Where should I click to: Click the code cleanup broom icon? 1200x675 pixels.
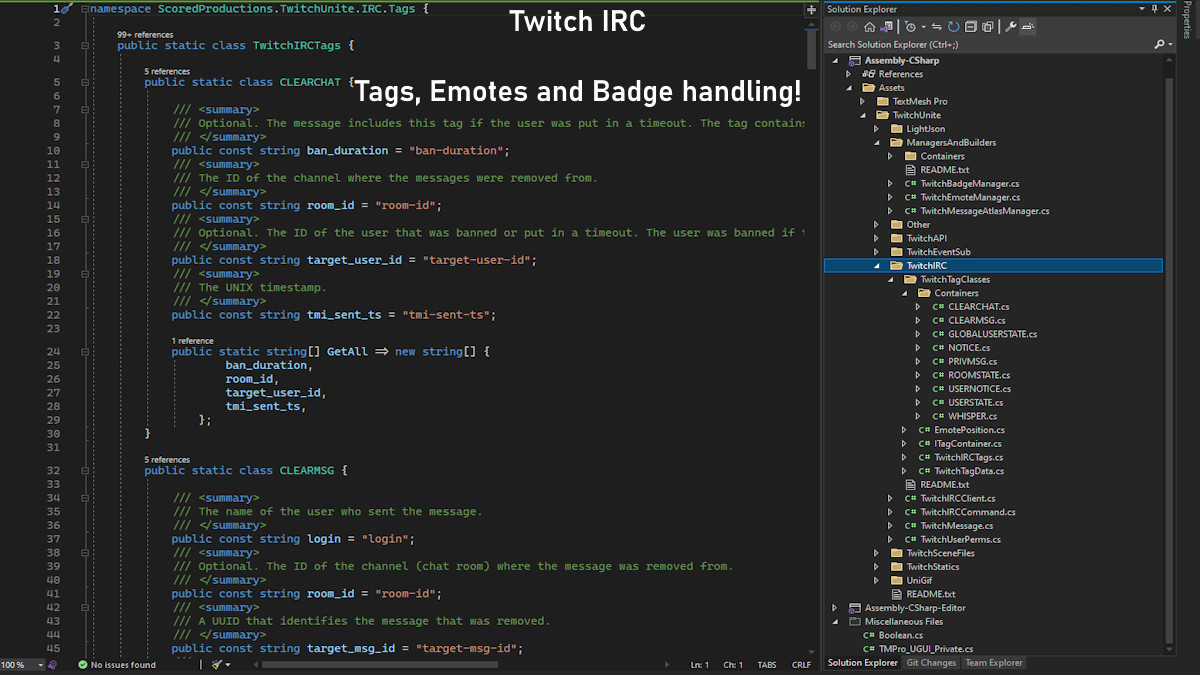pyautogui.click(x=216, y=665)
